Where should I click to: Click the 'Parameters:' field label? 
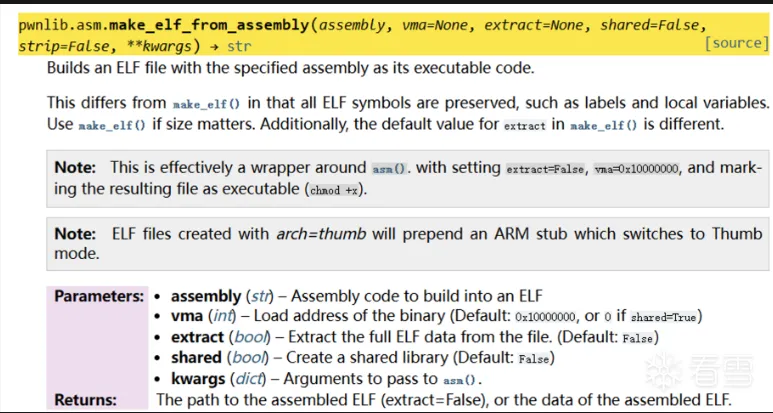(99, 296)
